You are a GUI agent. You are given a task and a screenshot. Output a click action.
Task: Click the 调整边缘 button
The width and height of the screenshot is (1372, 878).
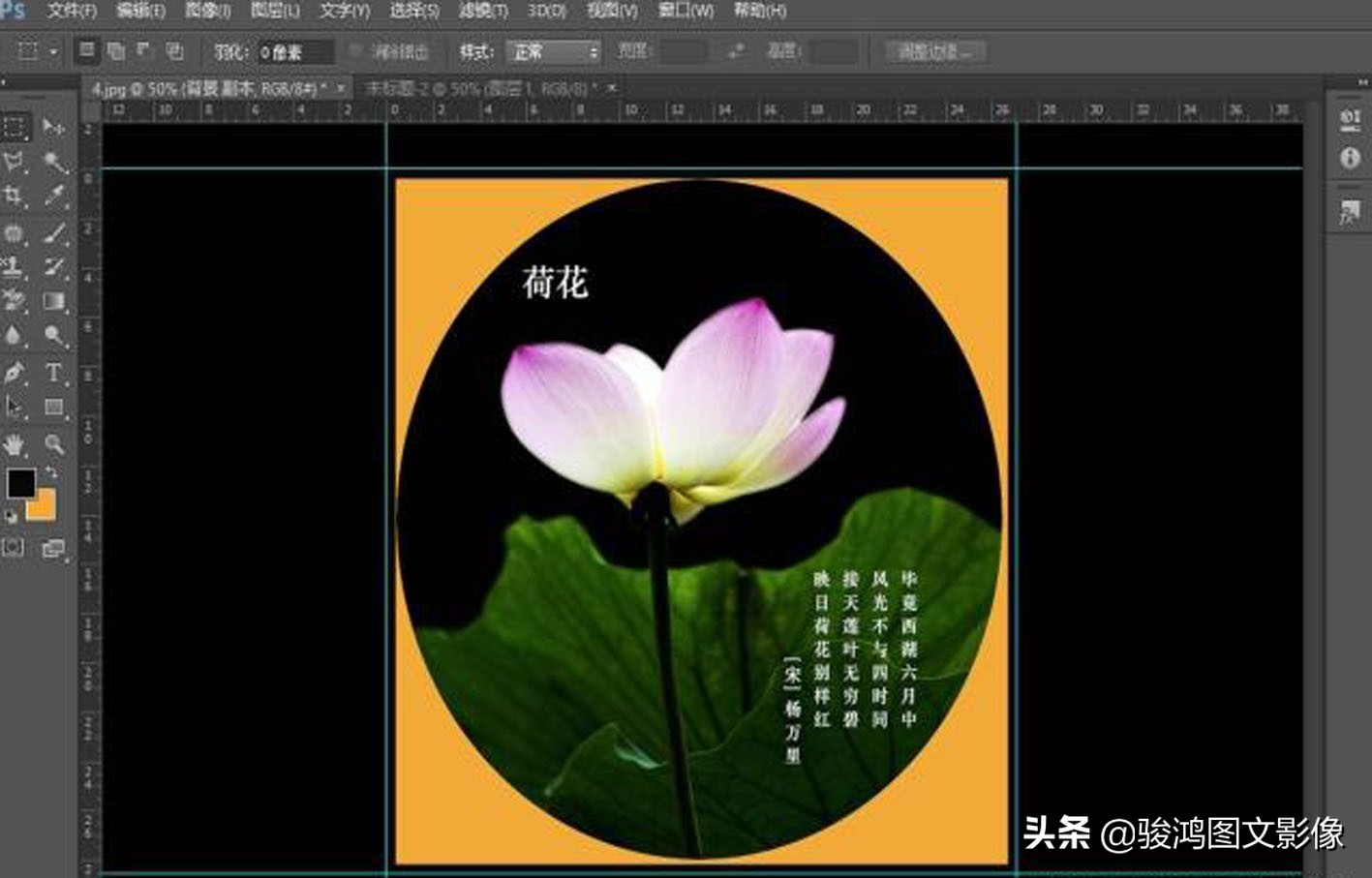[x=933, y=53]
